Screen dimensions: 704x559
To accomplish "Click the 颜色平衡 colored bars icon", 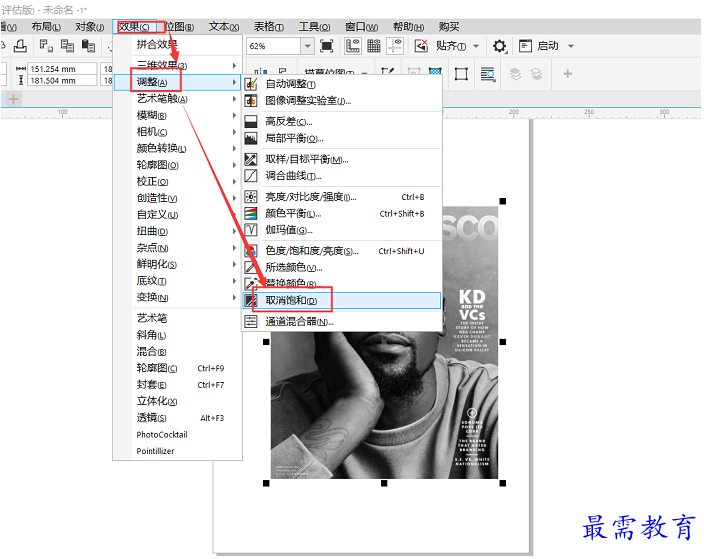I will pyautogui.click(x=251, y=213).
